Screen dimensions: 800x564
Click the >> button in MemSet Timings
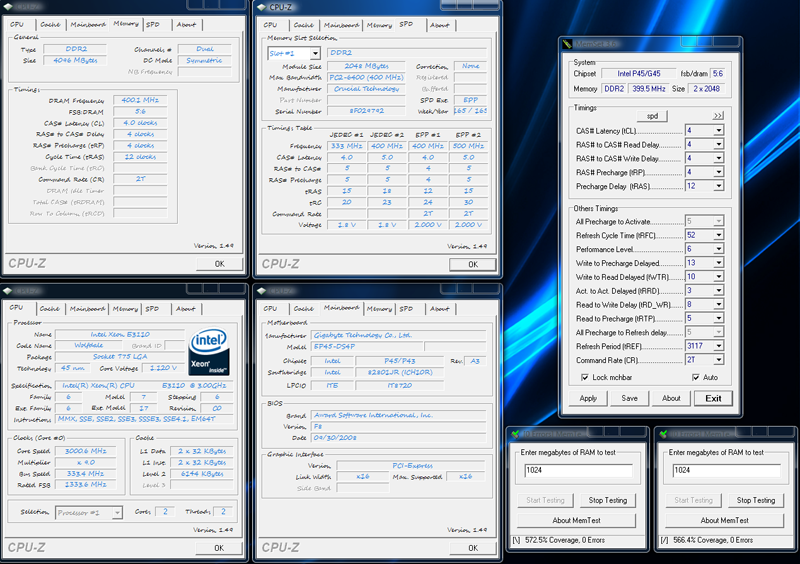pos(718,116)
